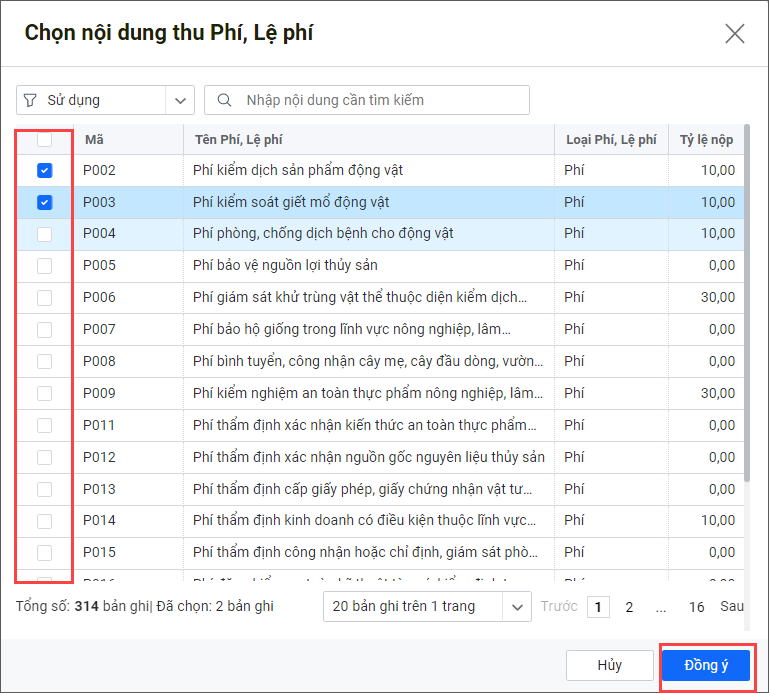Uncheck the P002 row checkbox
This screenshot has height=693, width=769.
(44, 171)
